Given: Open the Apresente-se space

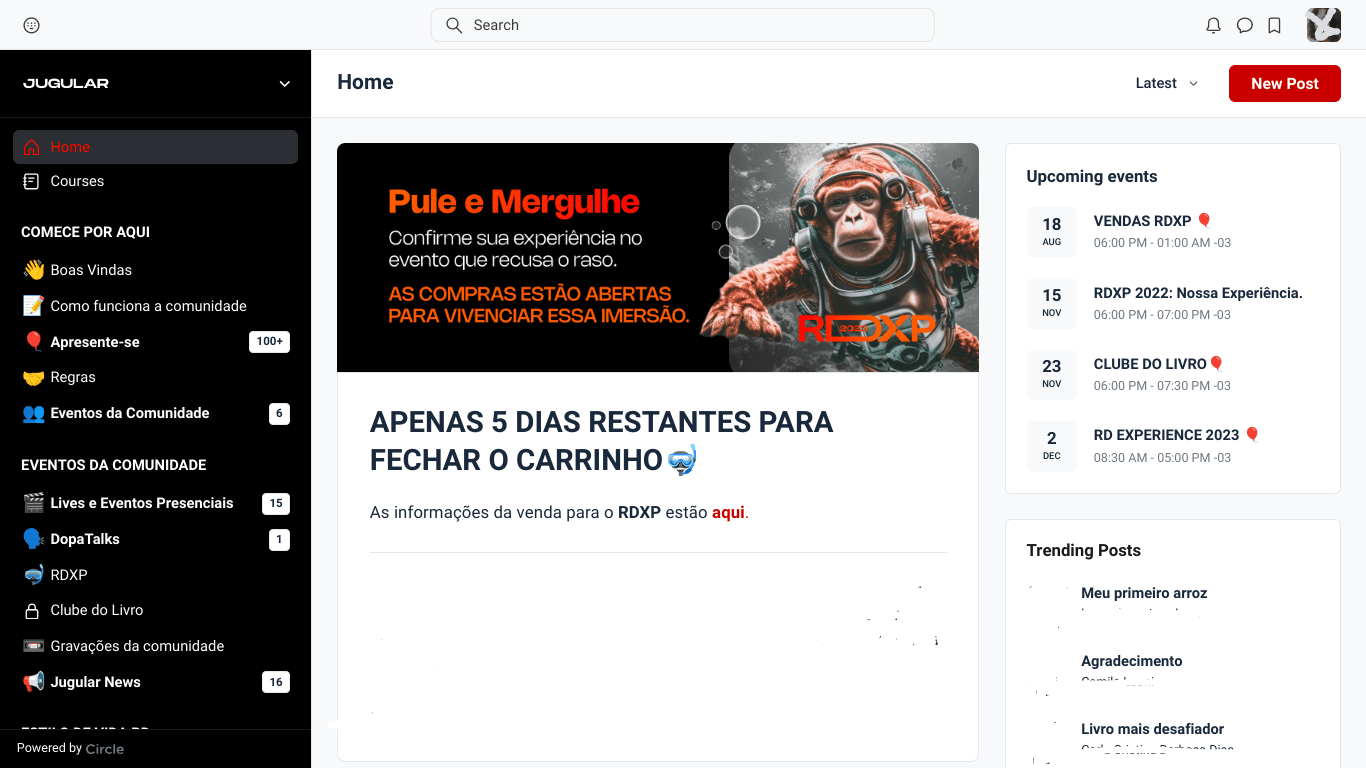Looking at the screenshot, I should [95, 342].
